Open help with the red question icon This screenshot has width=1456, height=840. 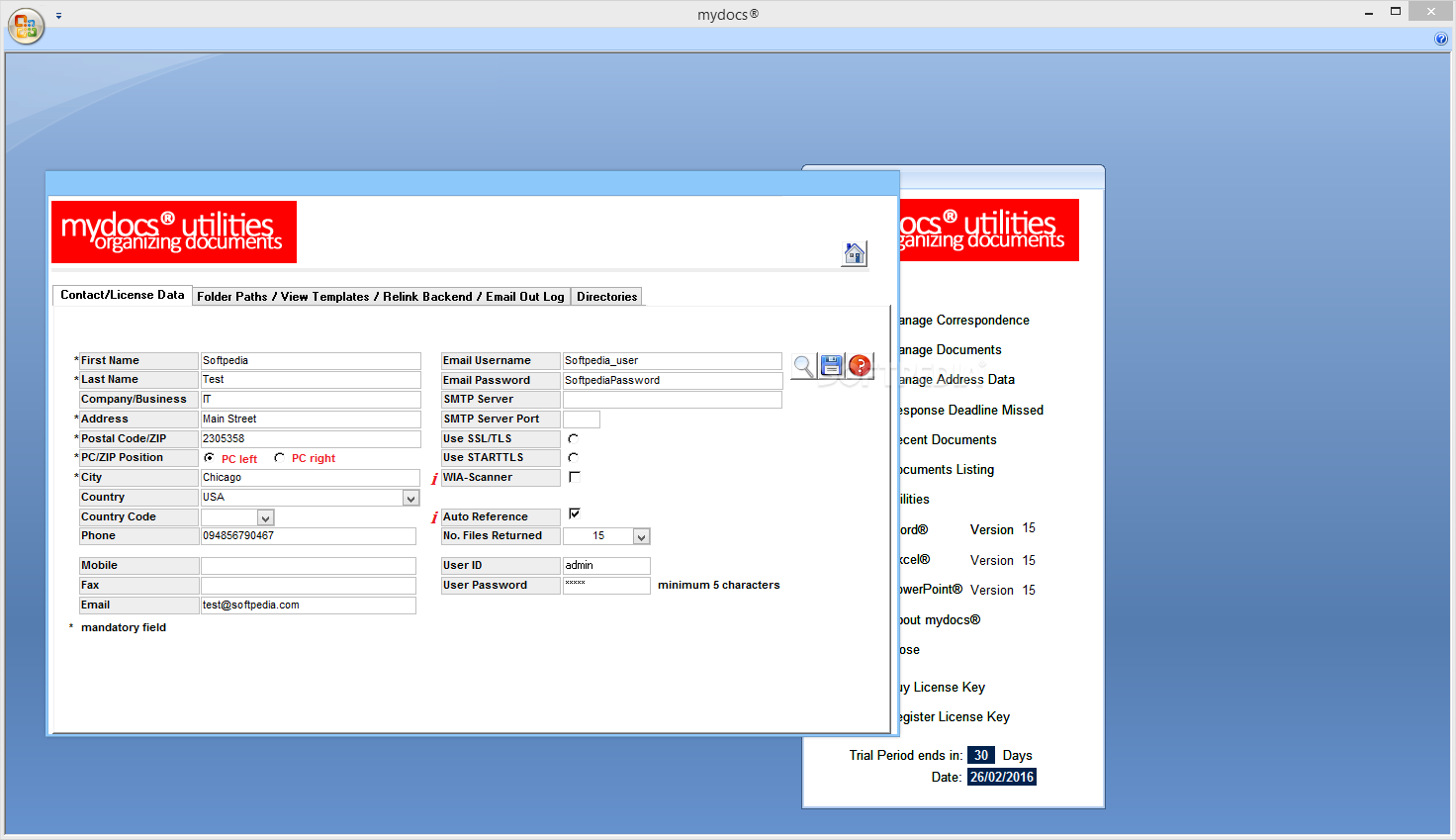coord(860,365)
